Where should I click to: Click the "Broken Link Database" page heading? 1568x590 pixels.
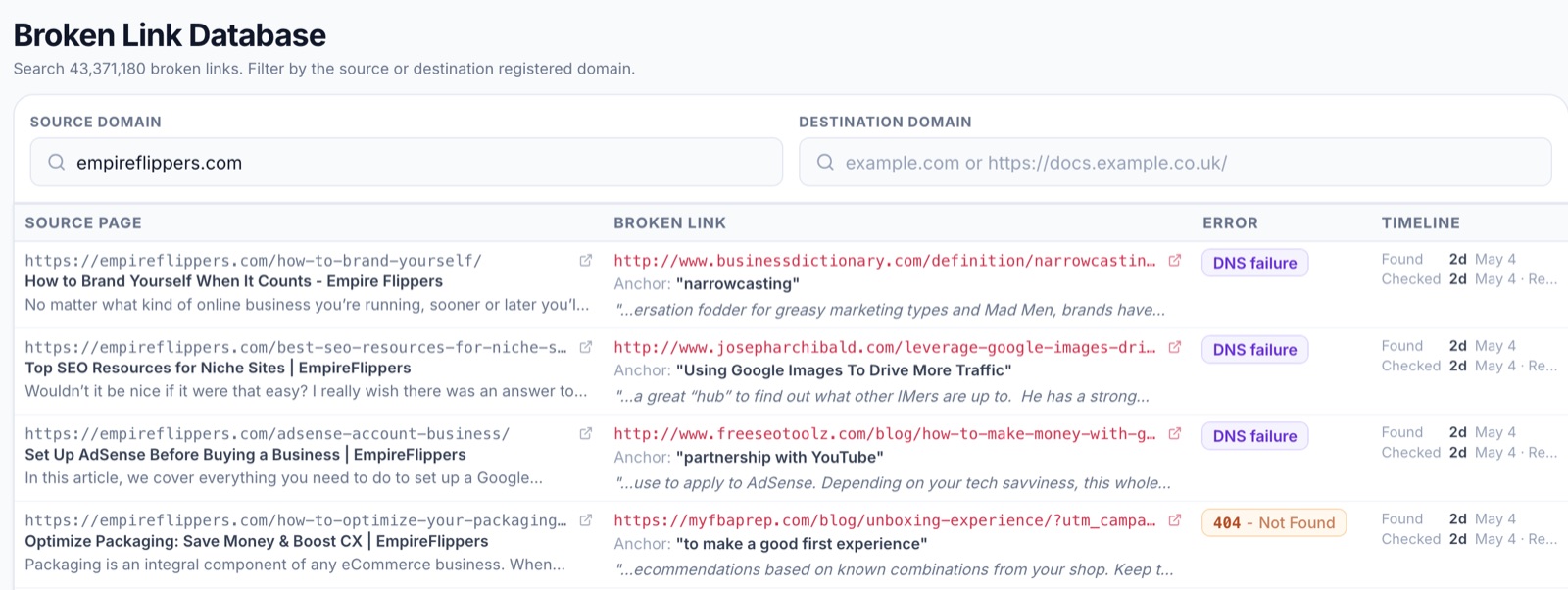(170, 35)
